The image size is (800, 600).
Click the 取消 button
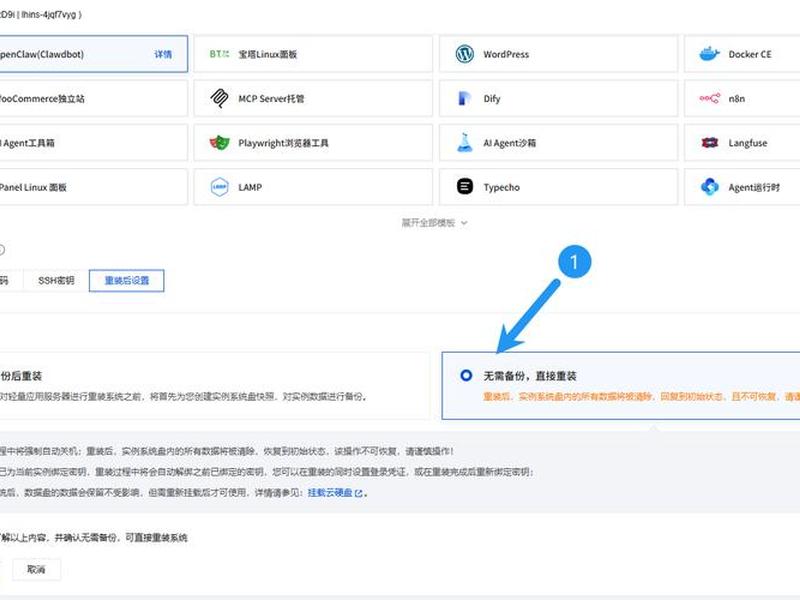[x=36, y=569]
